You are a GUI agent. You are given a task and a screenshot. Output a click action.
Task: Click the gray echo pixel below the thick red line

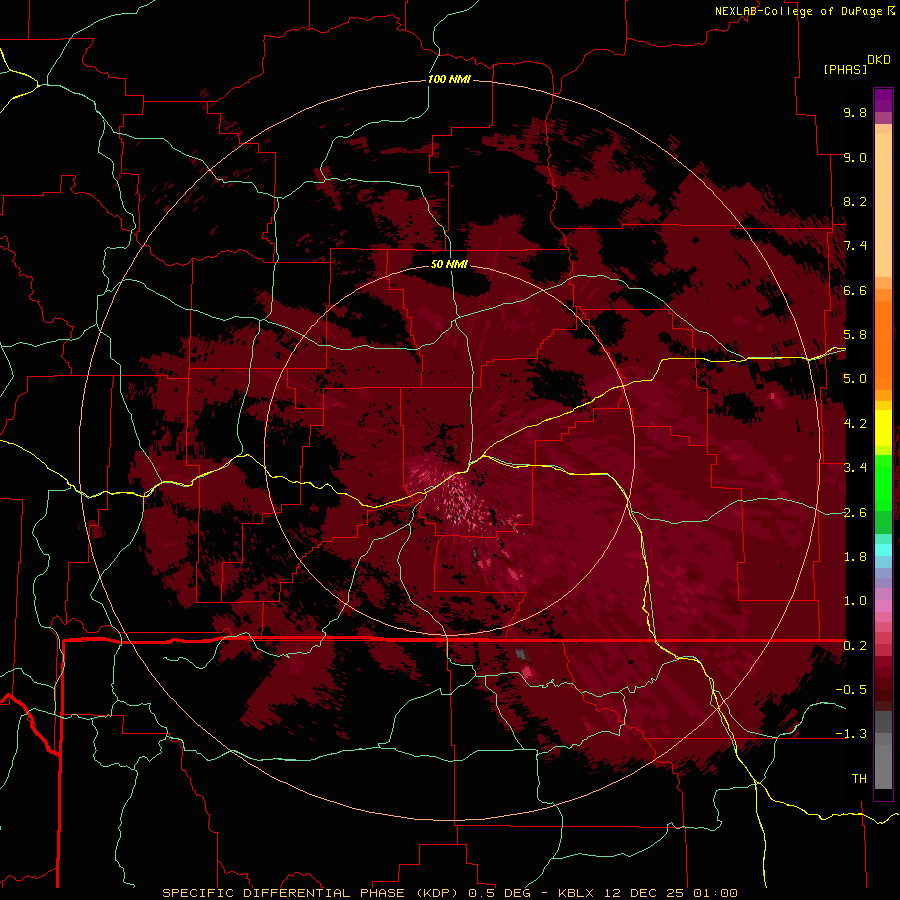(x=521, y=654)
